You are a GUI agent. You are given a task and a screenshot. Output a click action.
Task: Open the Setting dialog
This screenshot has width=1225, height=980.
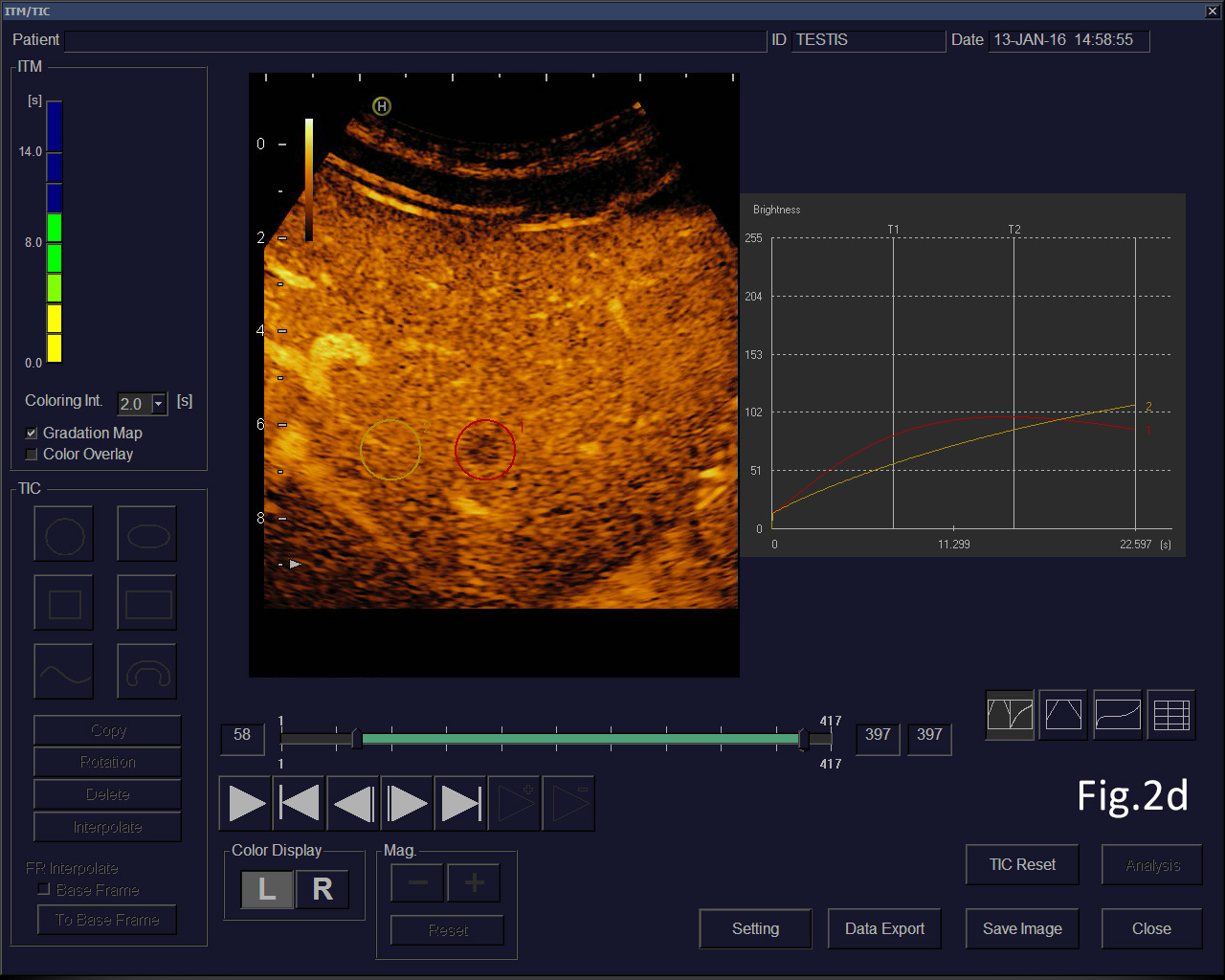click(x=755, y=929)
